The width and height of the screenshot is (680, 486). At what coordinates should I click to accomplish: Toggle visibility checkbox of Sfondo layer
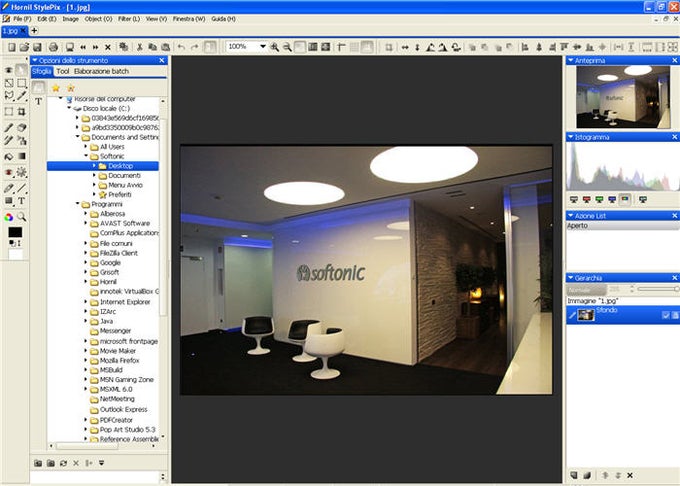click(666, 315)
